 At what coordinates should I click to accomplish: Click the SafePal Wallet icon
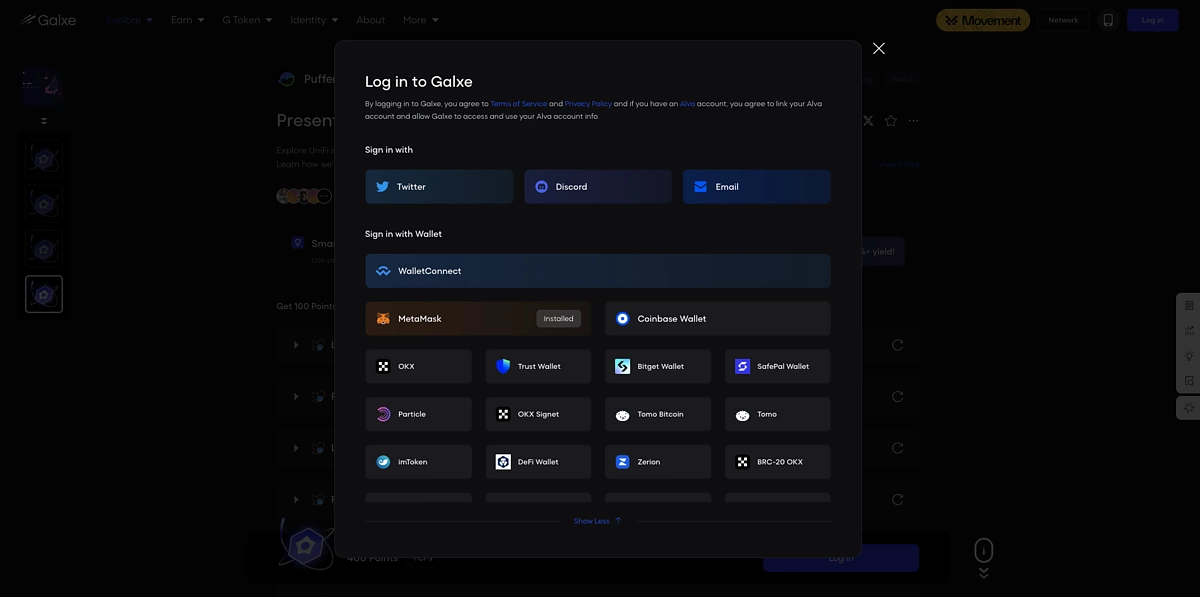[742, 367]
